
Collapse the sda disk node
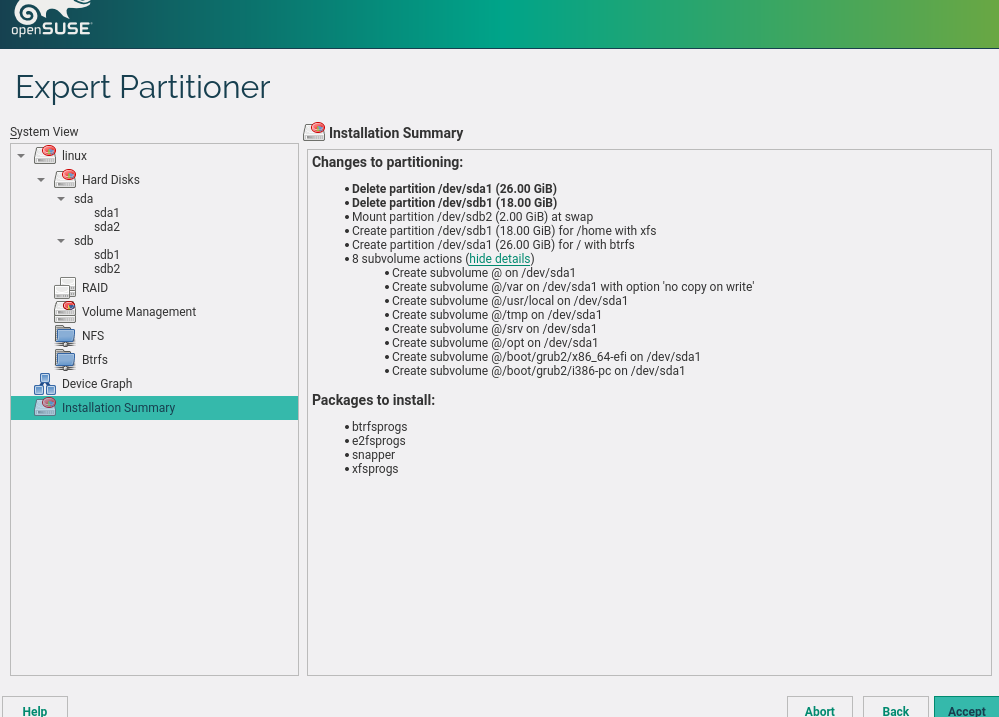pyautogui.click(x=61, y=199)
